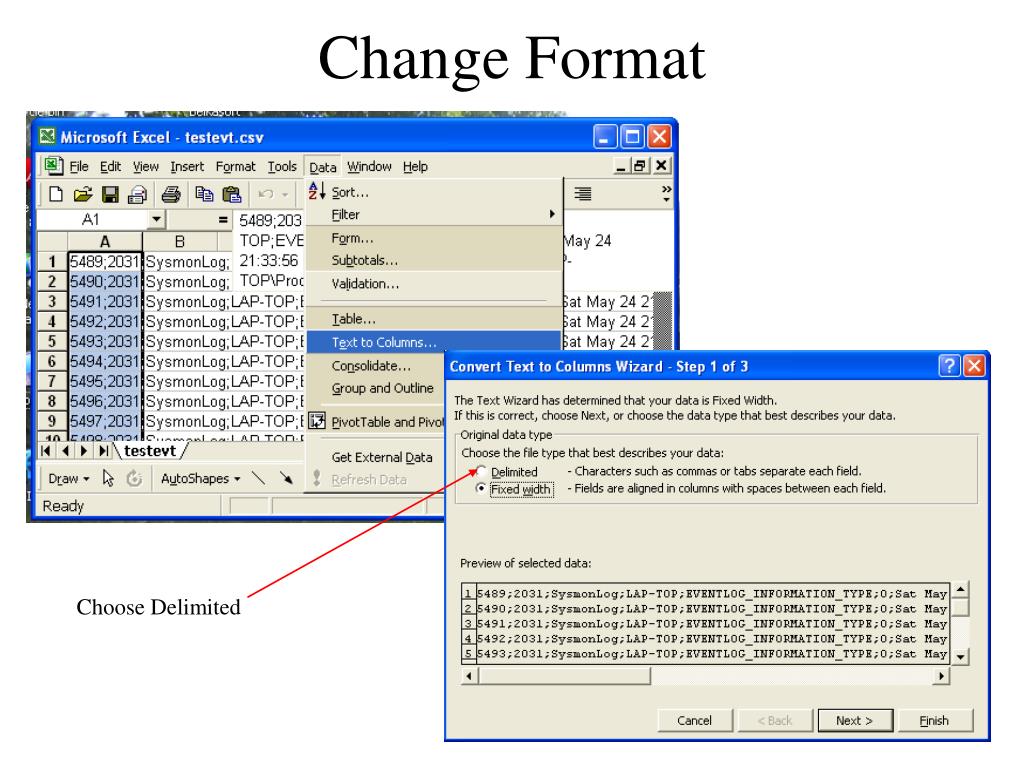Click the testevt sheet tab
The image size is (1024, 768).
[x=150, y=451]
